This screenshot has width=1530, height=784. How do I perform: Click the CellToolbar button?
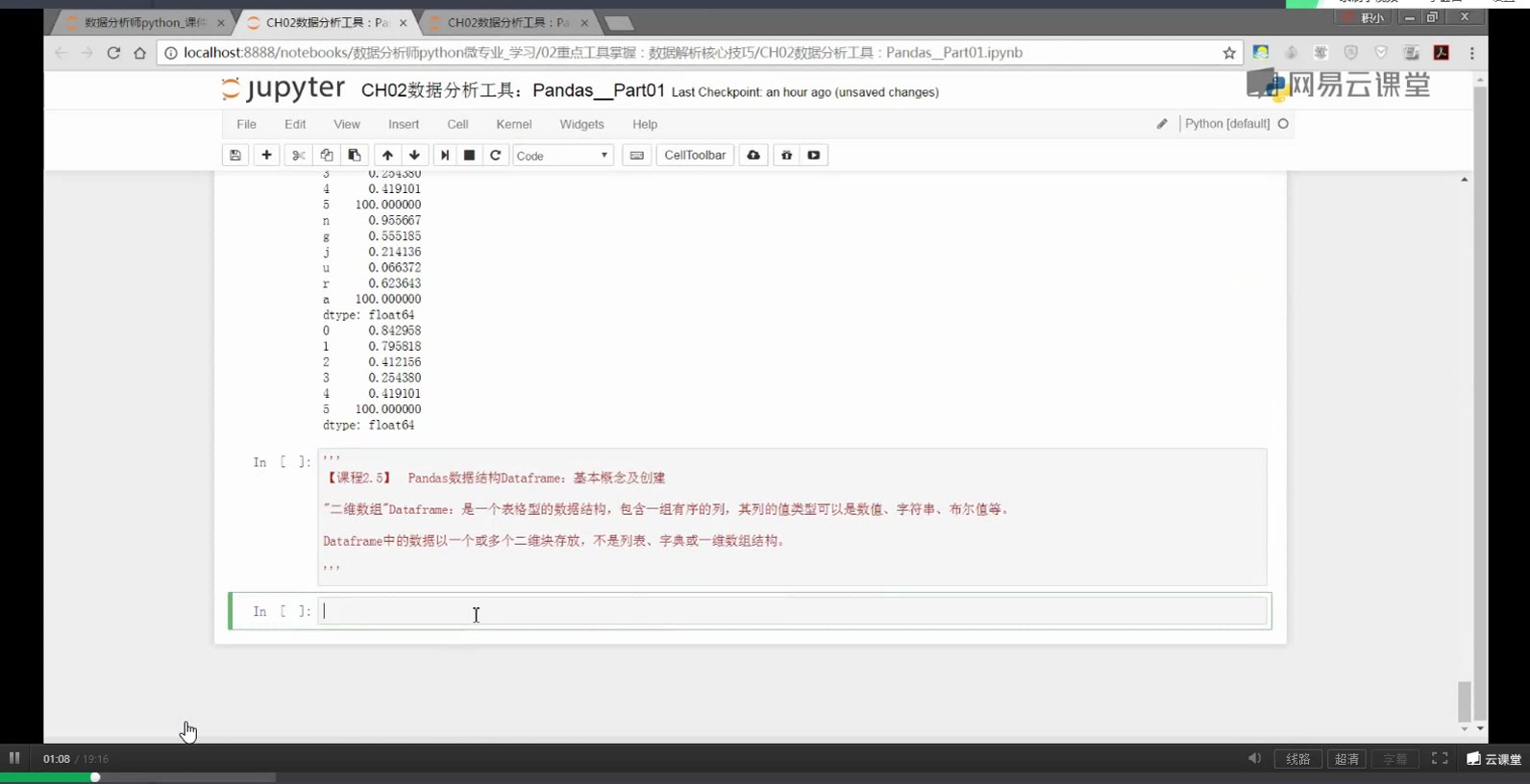click(x=695, y=155)
